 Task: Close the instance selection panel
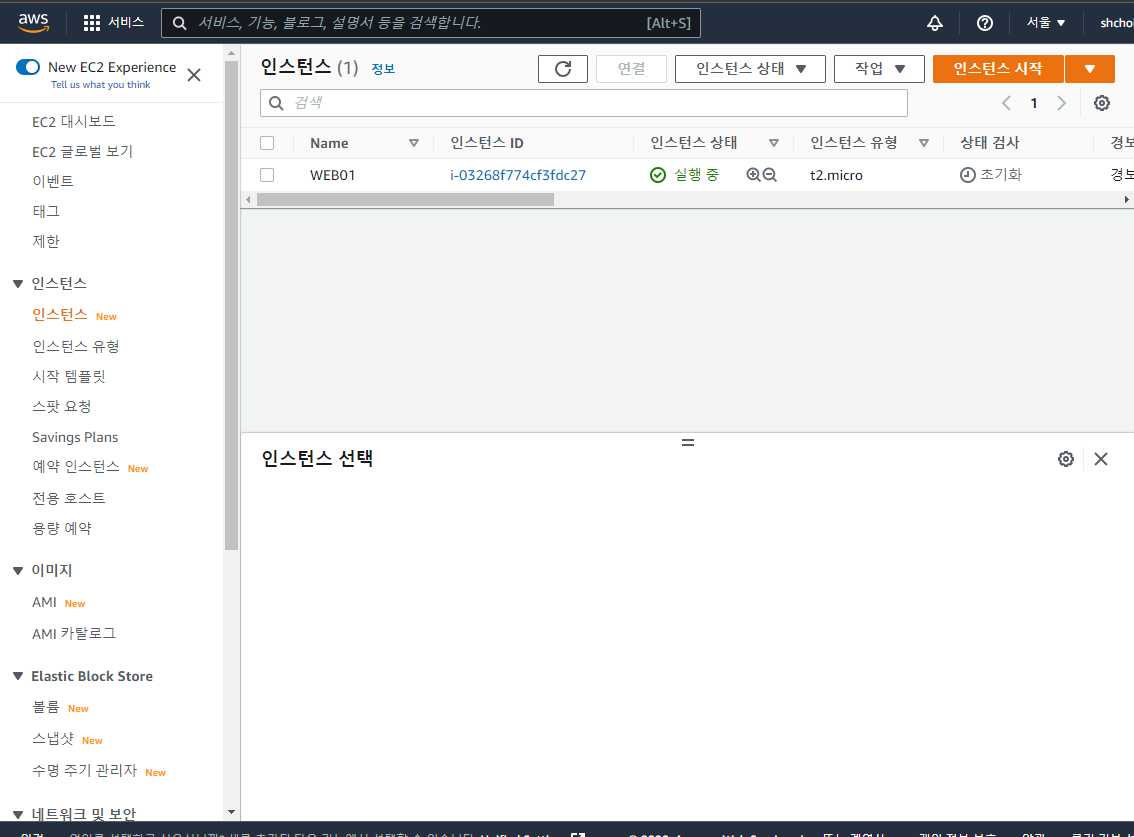tap(1101, 459)
